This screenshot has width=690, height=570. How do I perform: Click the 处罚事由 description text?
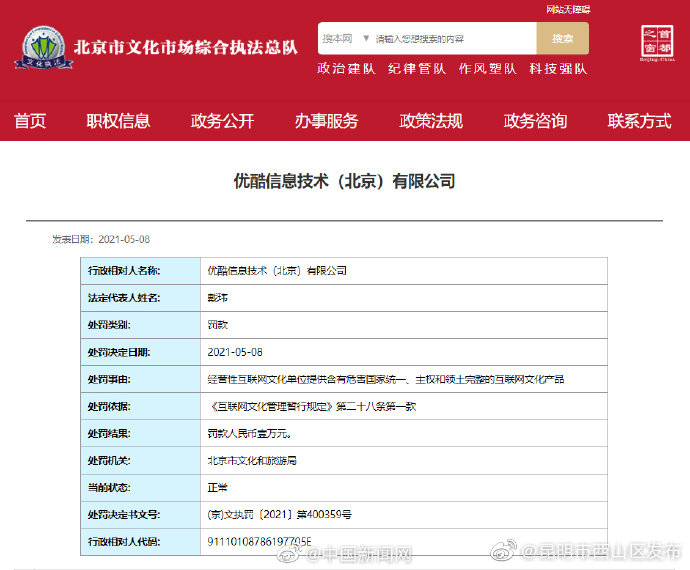(x=386, y=379)
